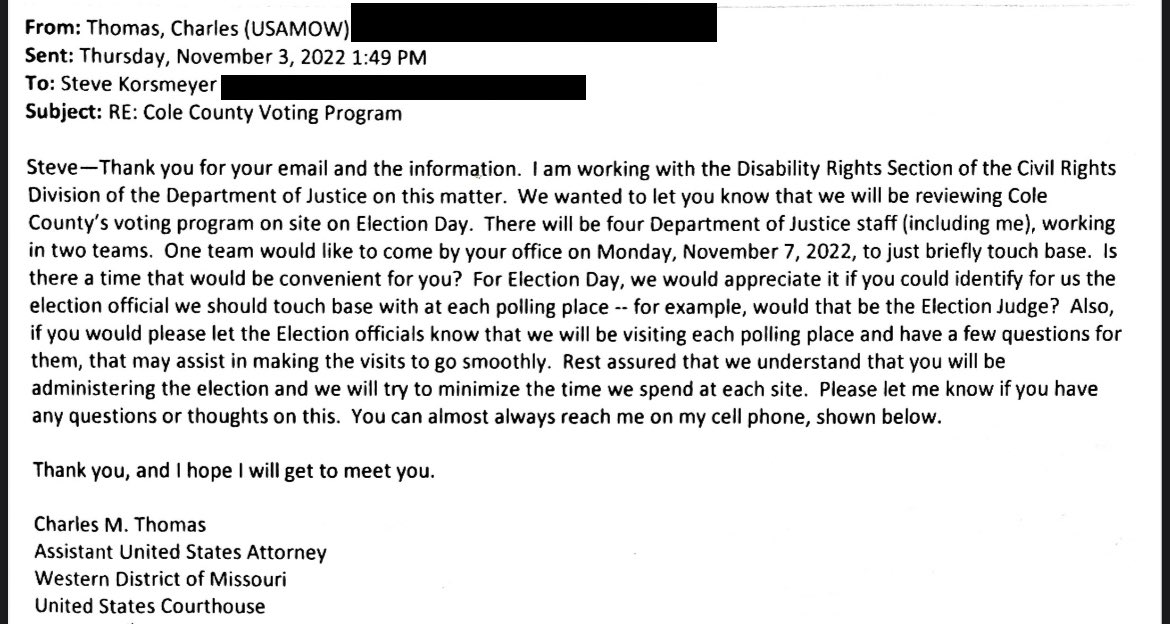Viewport: 1170px width, 624px height.
Task: Click the redacted box after the sender name
Action: (534, 22)
